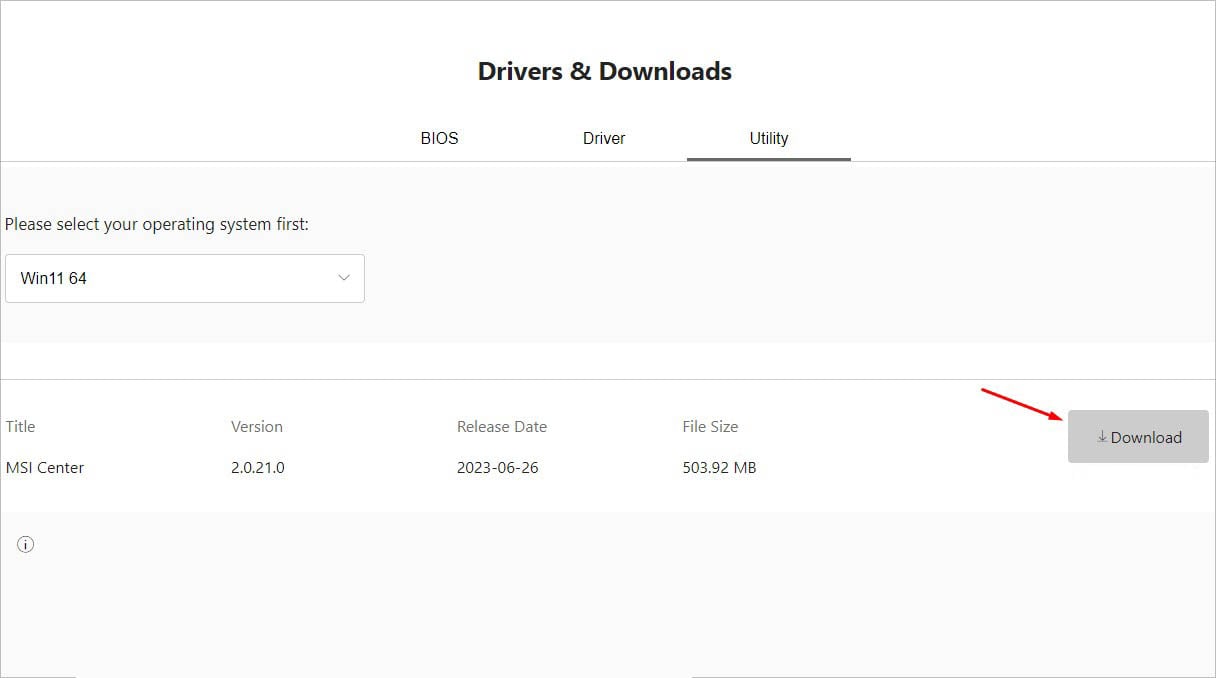
Task: Click the Release Date column header
Action: (x=502, y=426)
